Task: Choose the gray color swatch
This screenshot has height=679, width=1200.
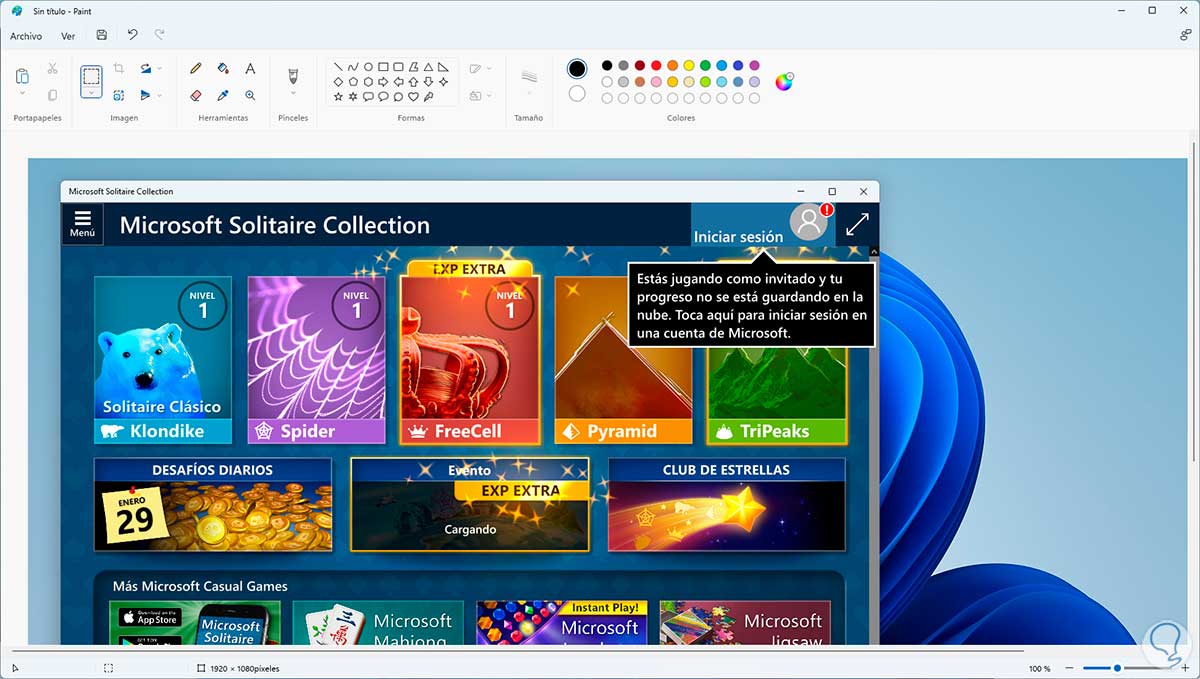Action: (x=623, y=65)
